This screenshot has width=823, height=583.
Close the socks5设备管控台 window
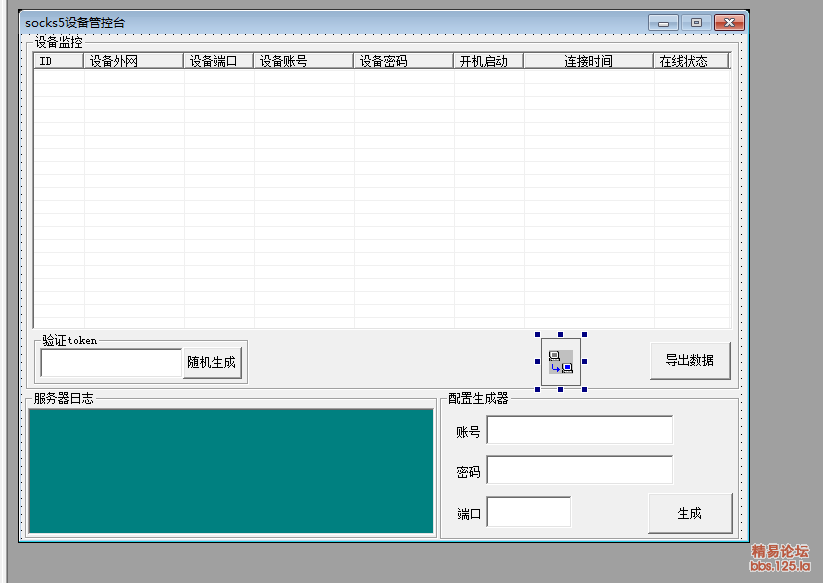click(x=729, y=23)
